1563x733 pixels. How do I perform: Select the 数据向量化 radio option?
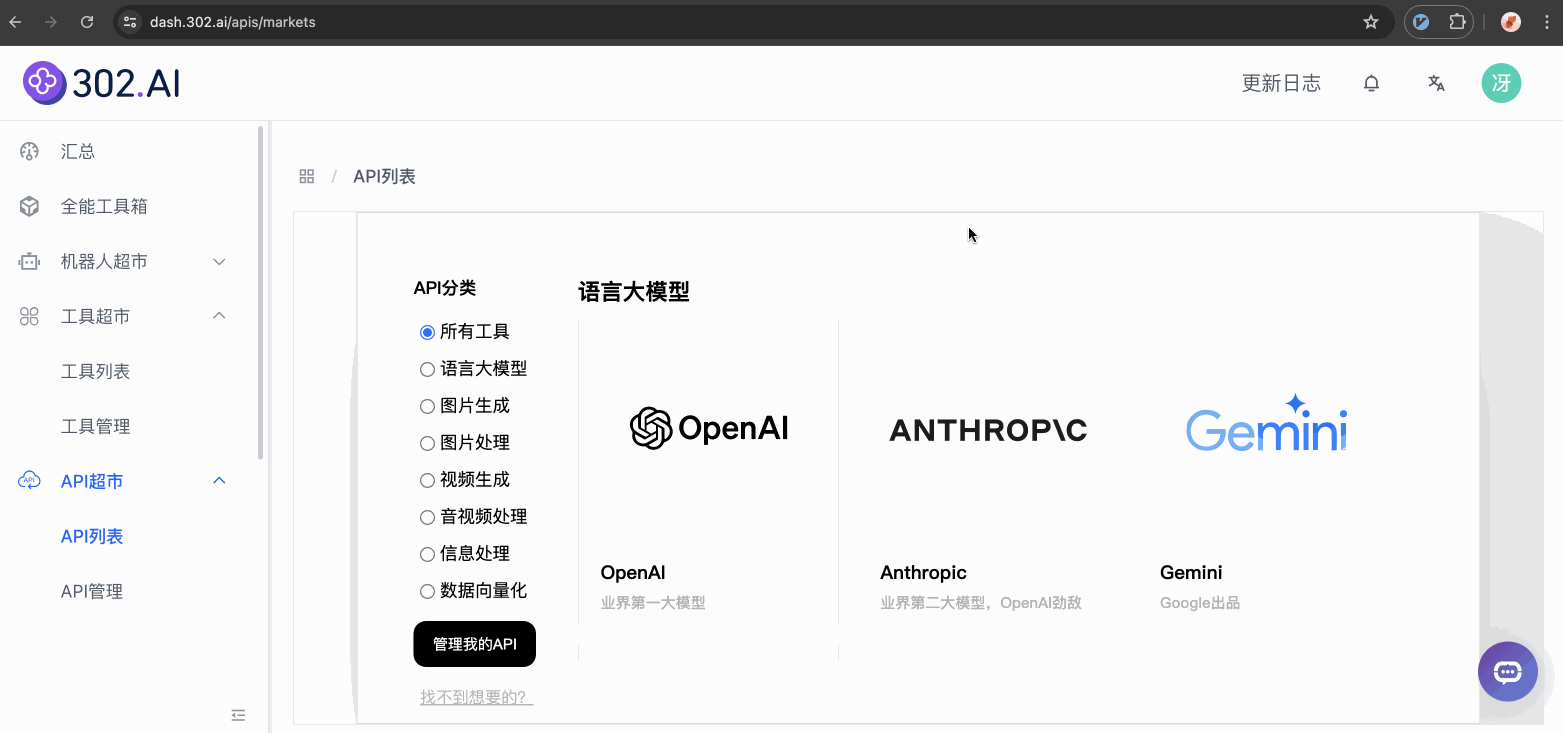click(427, 591)
